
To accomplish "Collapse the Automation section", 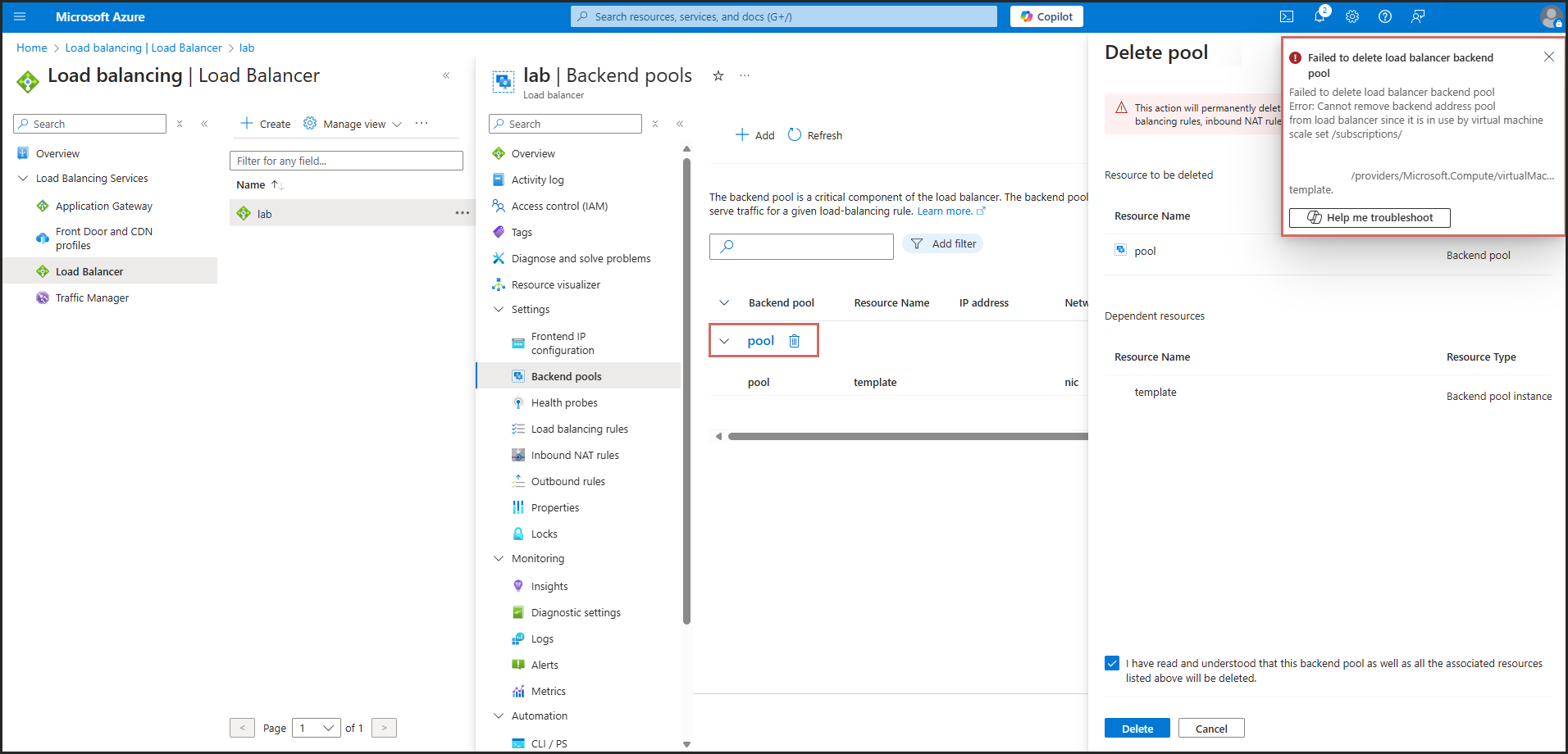I will (x=499, y=715).
